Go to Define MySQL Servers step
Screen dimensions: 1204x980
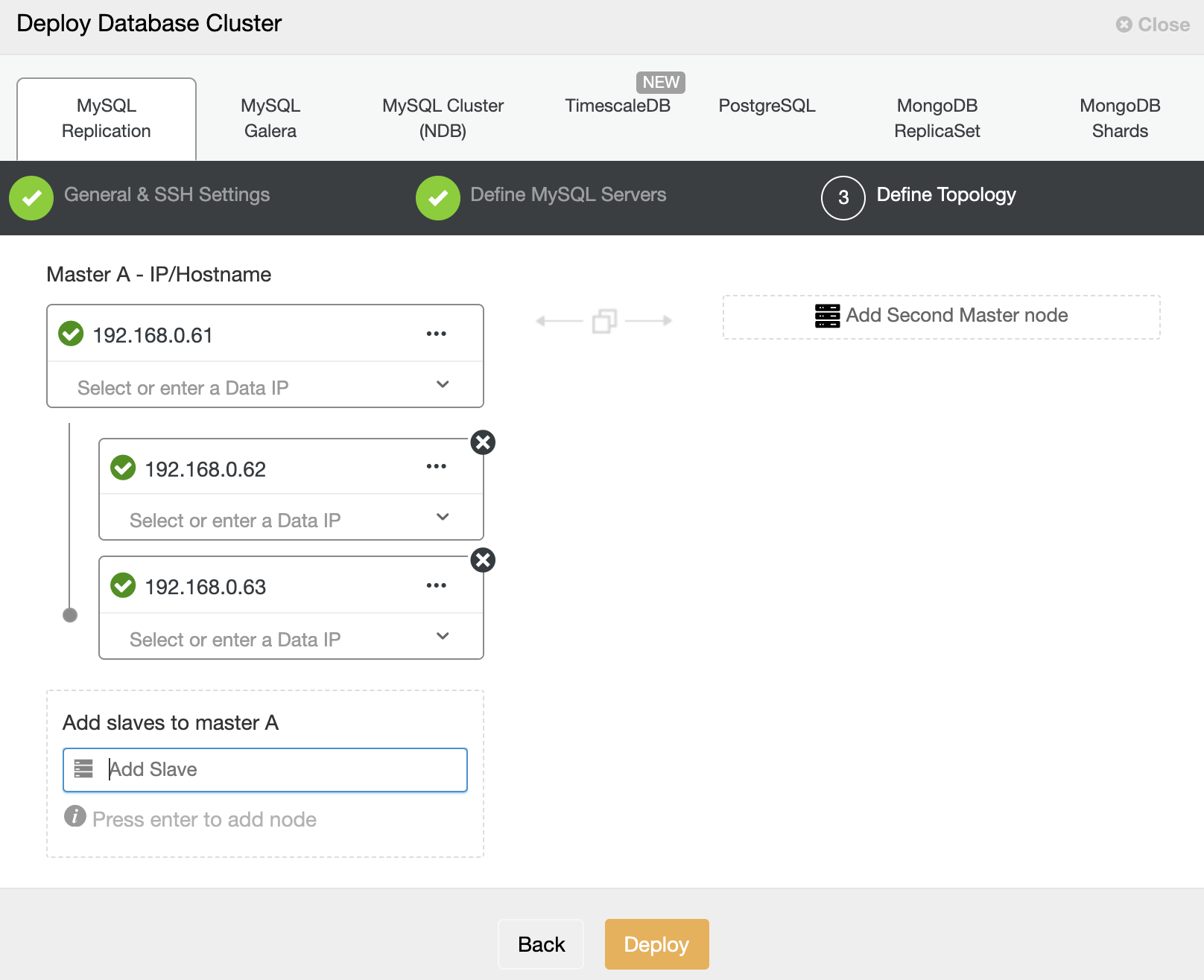coord(568,195)
